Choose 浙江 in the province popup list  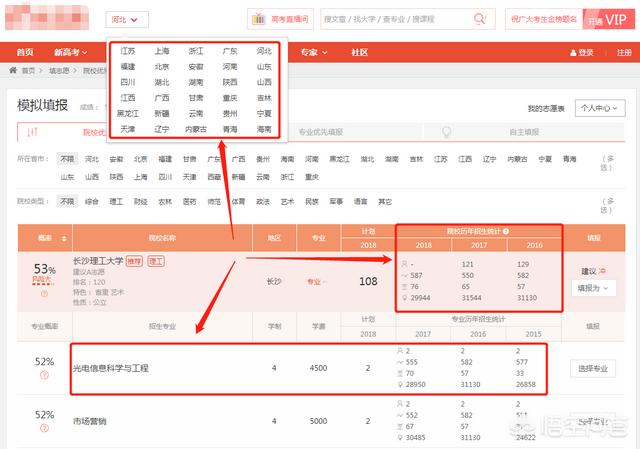(x=196, y=51)
